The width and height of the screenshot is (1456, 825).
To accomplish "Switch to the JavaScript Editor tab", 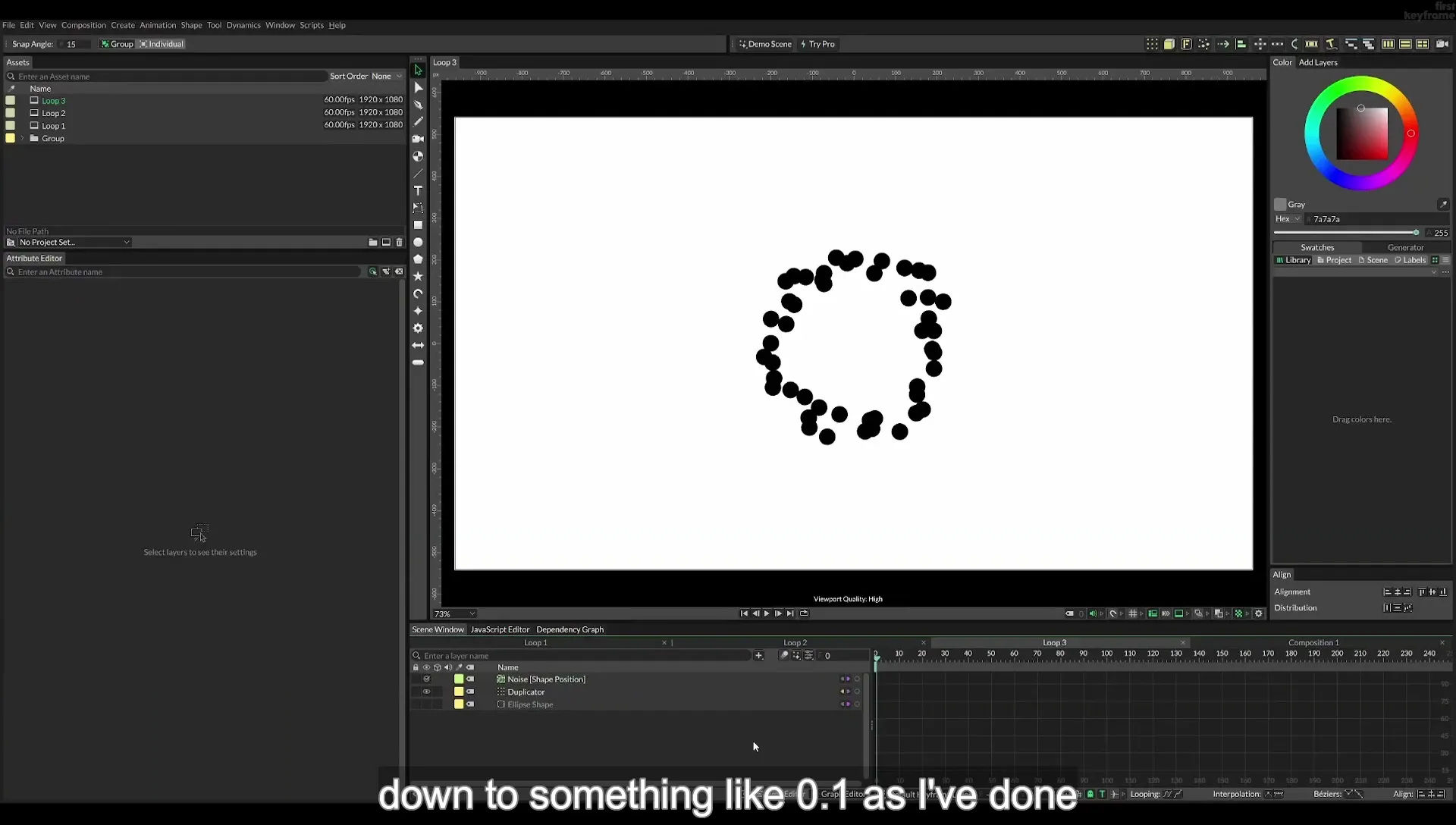I will 500,629.
